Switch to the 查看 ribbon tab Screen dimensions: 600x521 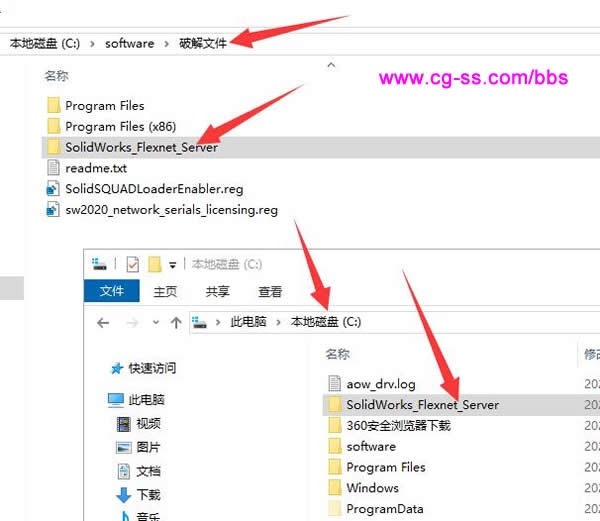coord(270,292)
